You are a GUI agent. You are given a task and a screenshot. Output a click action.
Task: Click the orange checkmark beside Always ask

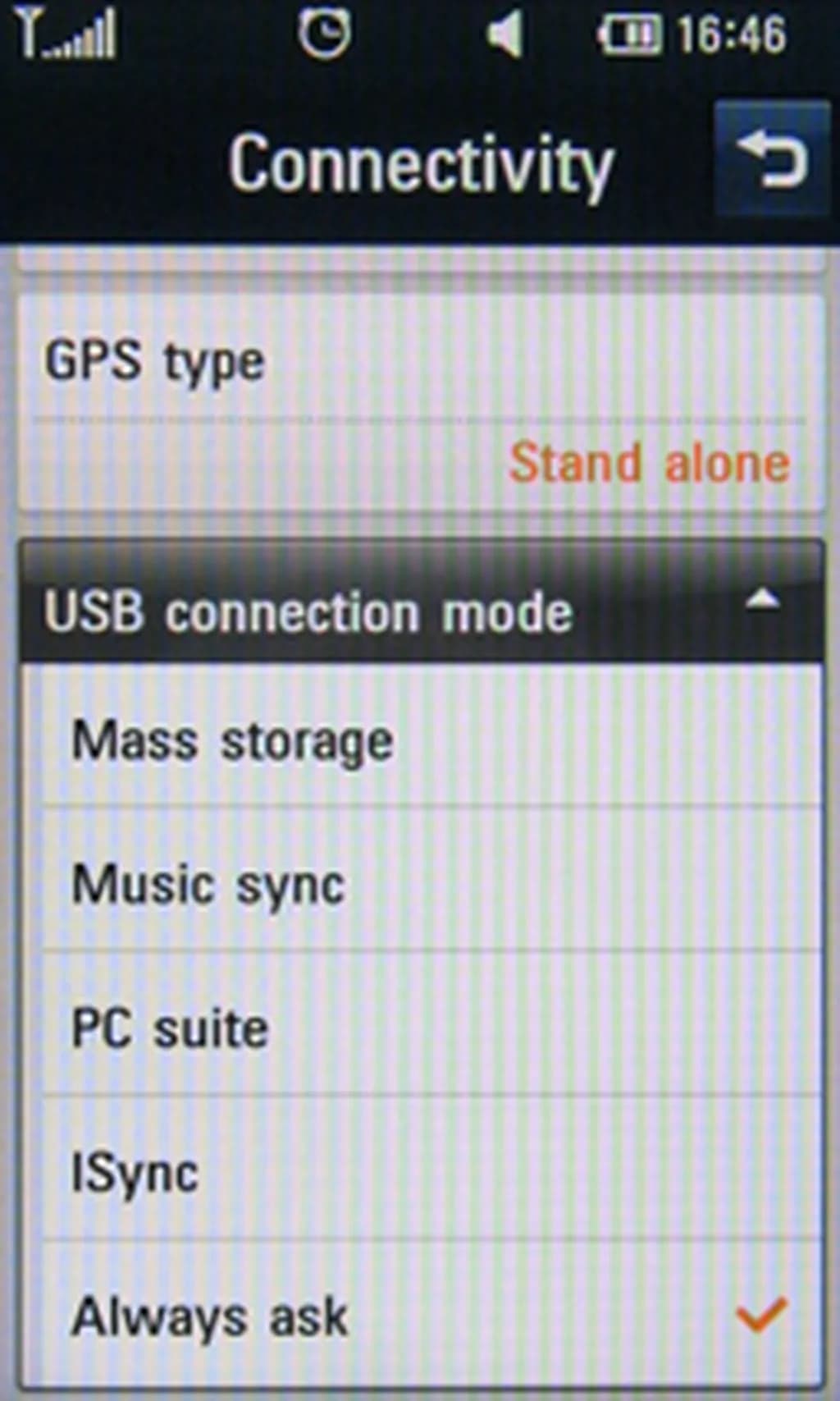761,1315
